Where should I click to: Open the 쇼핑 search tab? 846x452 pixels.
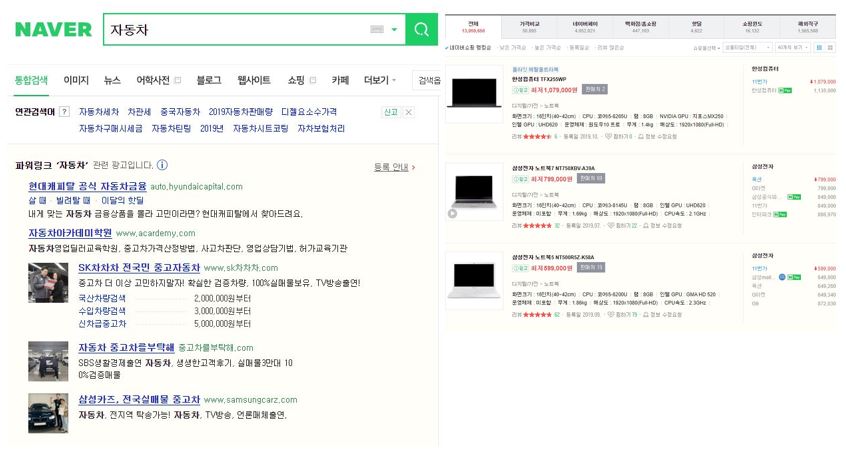click(296, 80)
